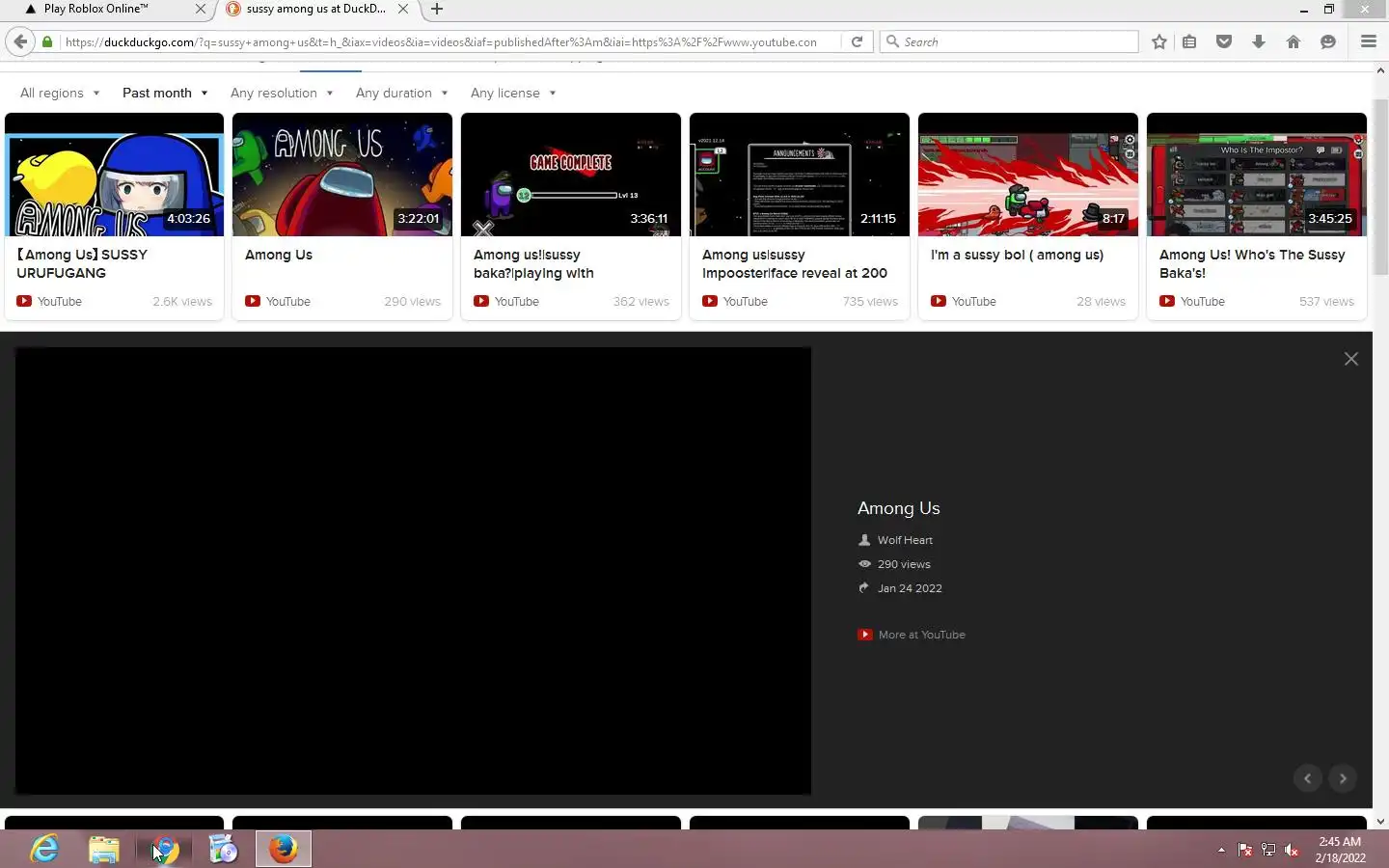Click the muted volume tray icon

point(1292,850)
